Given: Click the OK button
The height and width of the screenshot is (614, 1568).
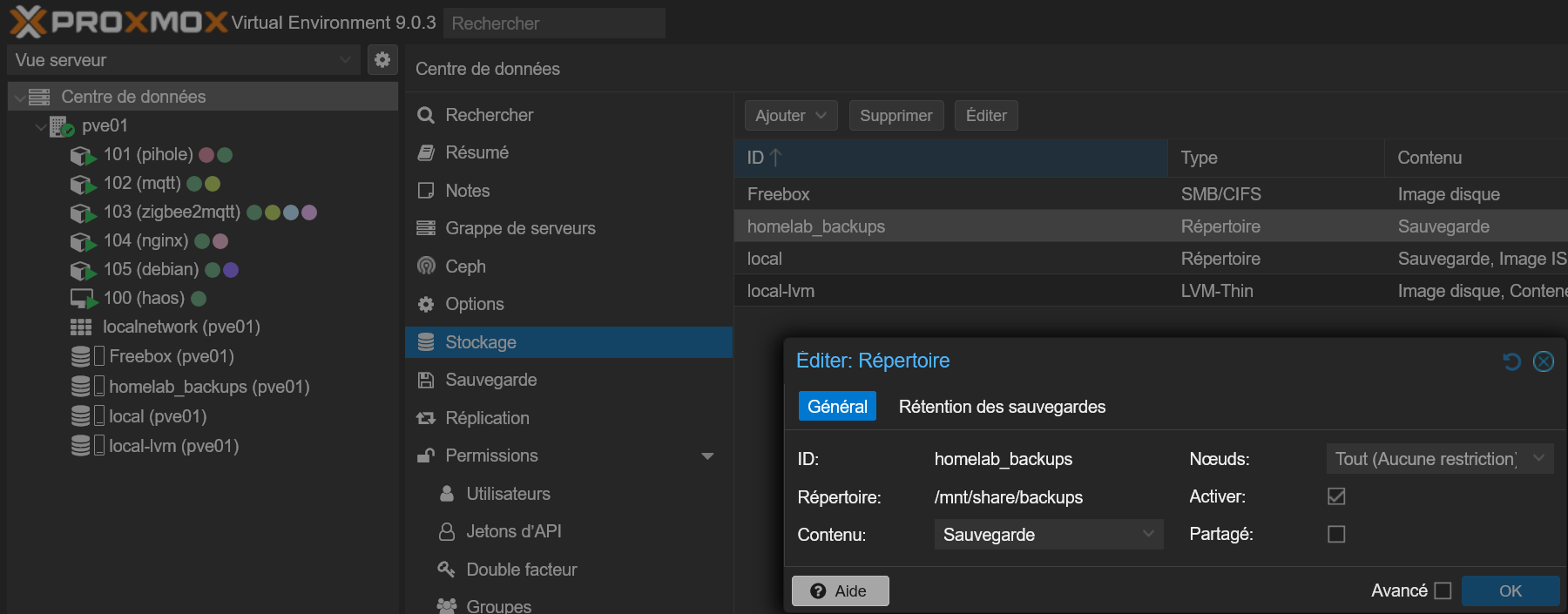Looking at the screenshot, I should click(1510, 590).
